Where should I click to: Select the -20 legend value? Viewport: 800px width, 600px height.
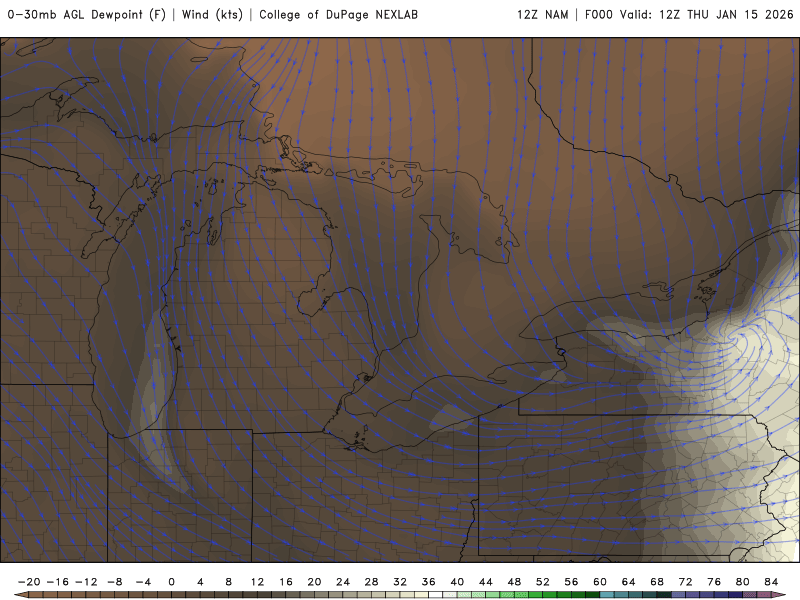pyautogui.click(x=29, y=582)
